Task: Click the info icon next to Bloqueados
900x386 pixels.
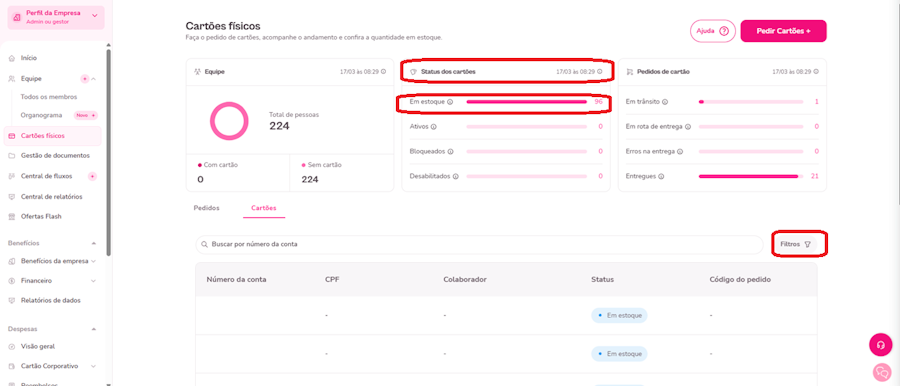Action: click(450, 152)
